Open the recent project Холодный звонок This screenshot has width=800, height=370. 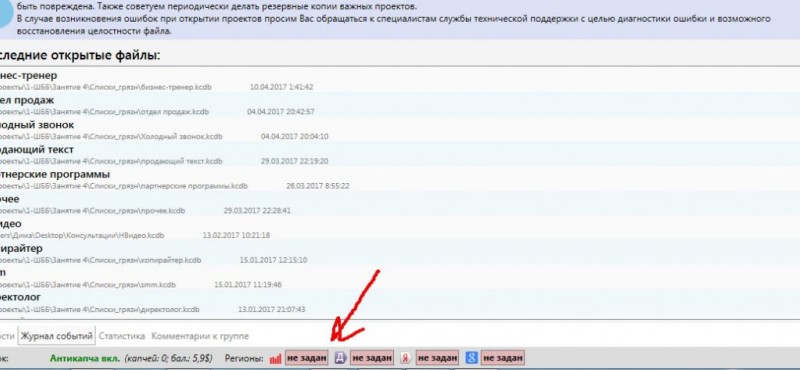(37, 125)
